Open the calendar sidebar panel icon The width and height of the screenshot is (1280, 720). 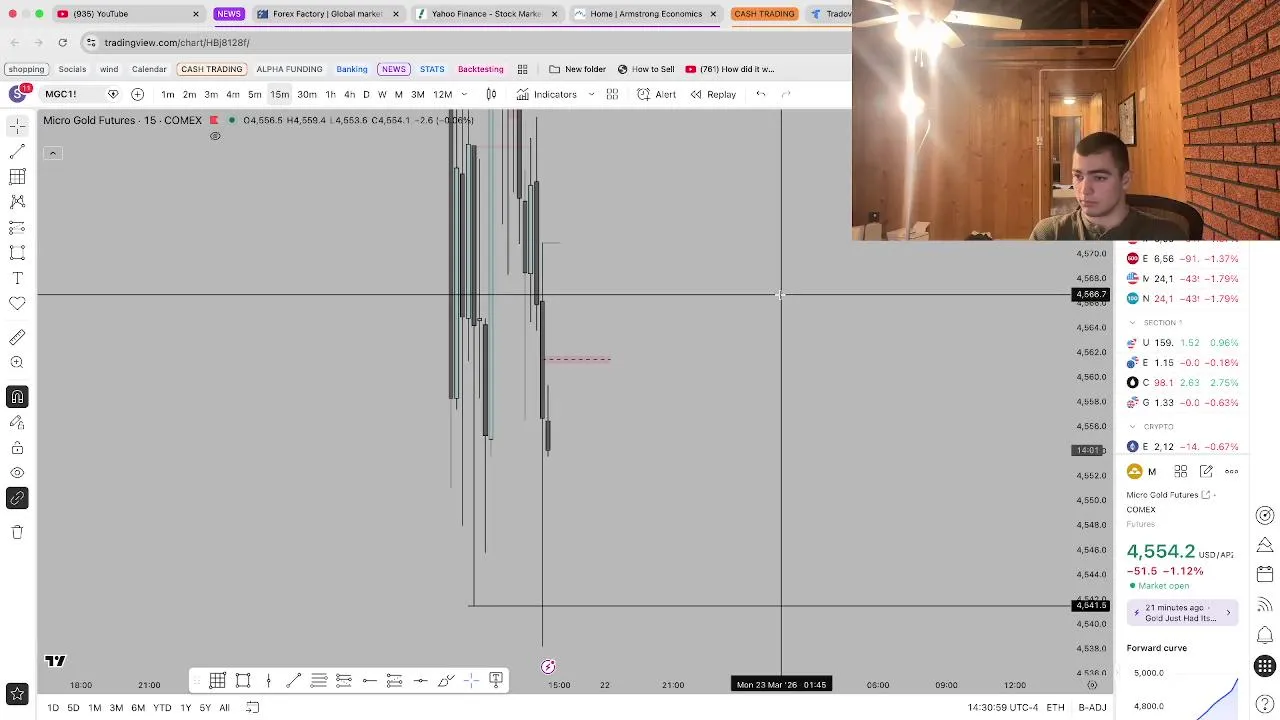[1265, 575]
